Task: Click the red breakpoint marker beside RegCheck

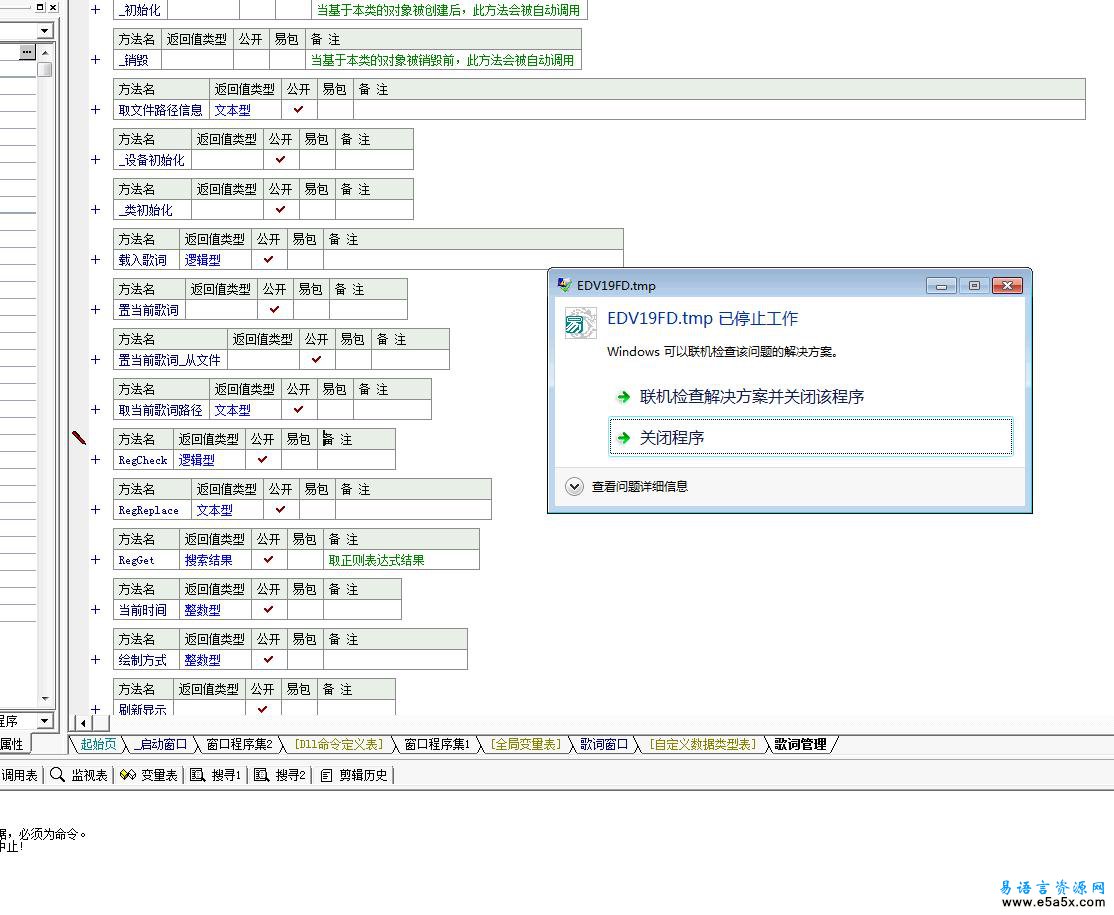Action: click(79, 438)
